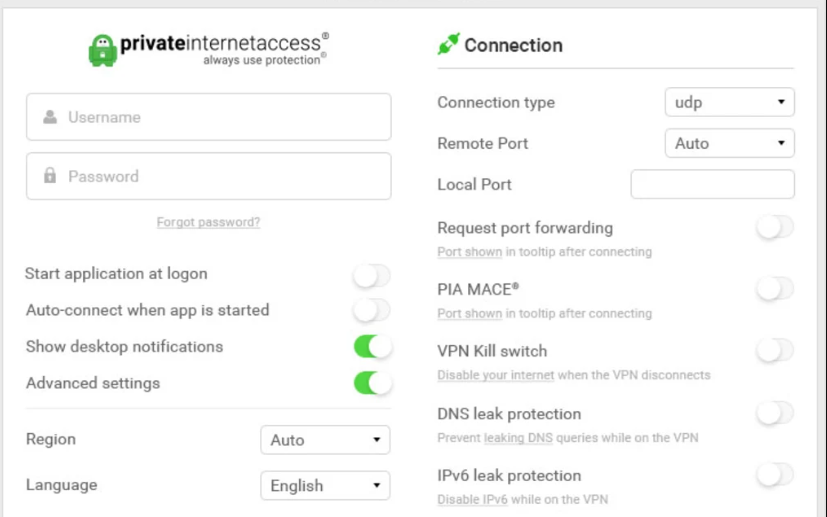This screenshot has height=517, width=827.
Task: Click the leaking DNS link
Action: [x=518, y=438]
